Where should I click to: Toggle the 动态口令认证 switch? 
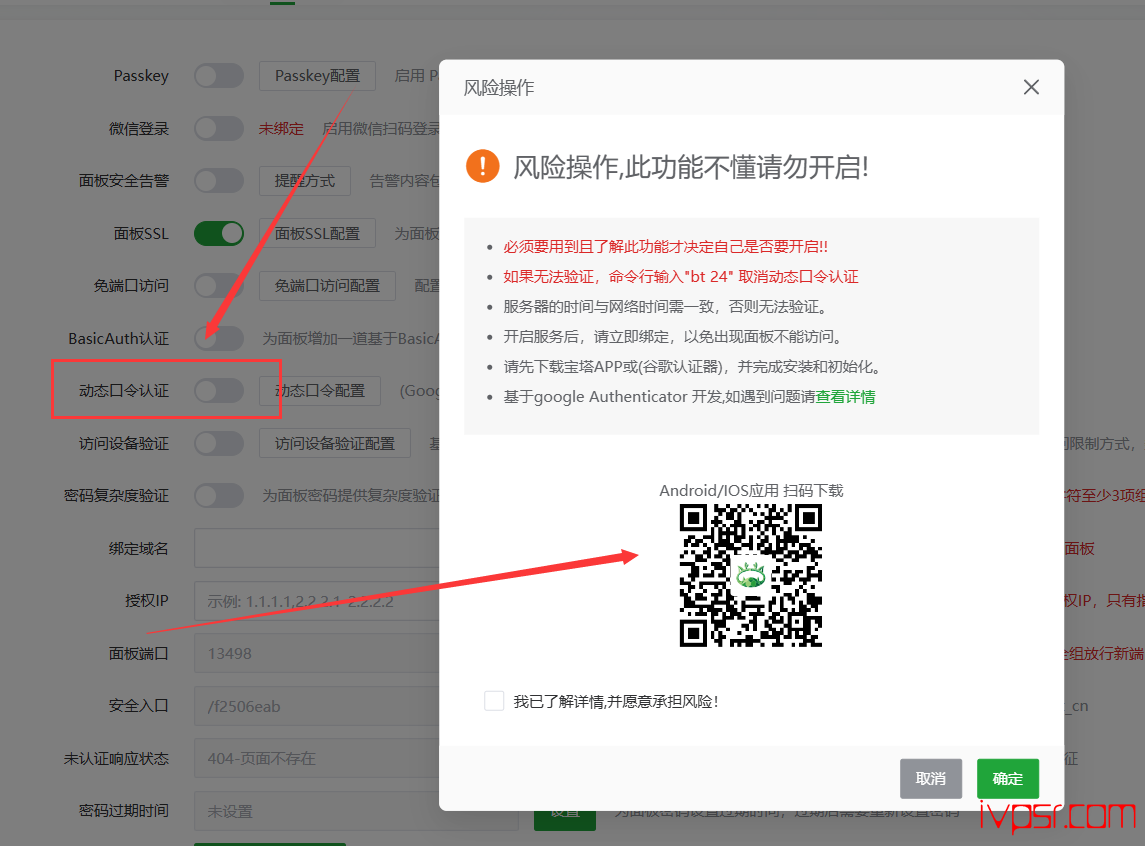click(219, 391)
